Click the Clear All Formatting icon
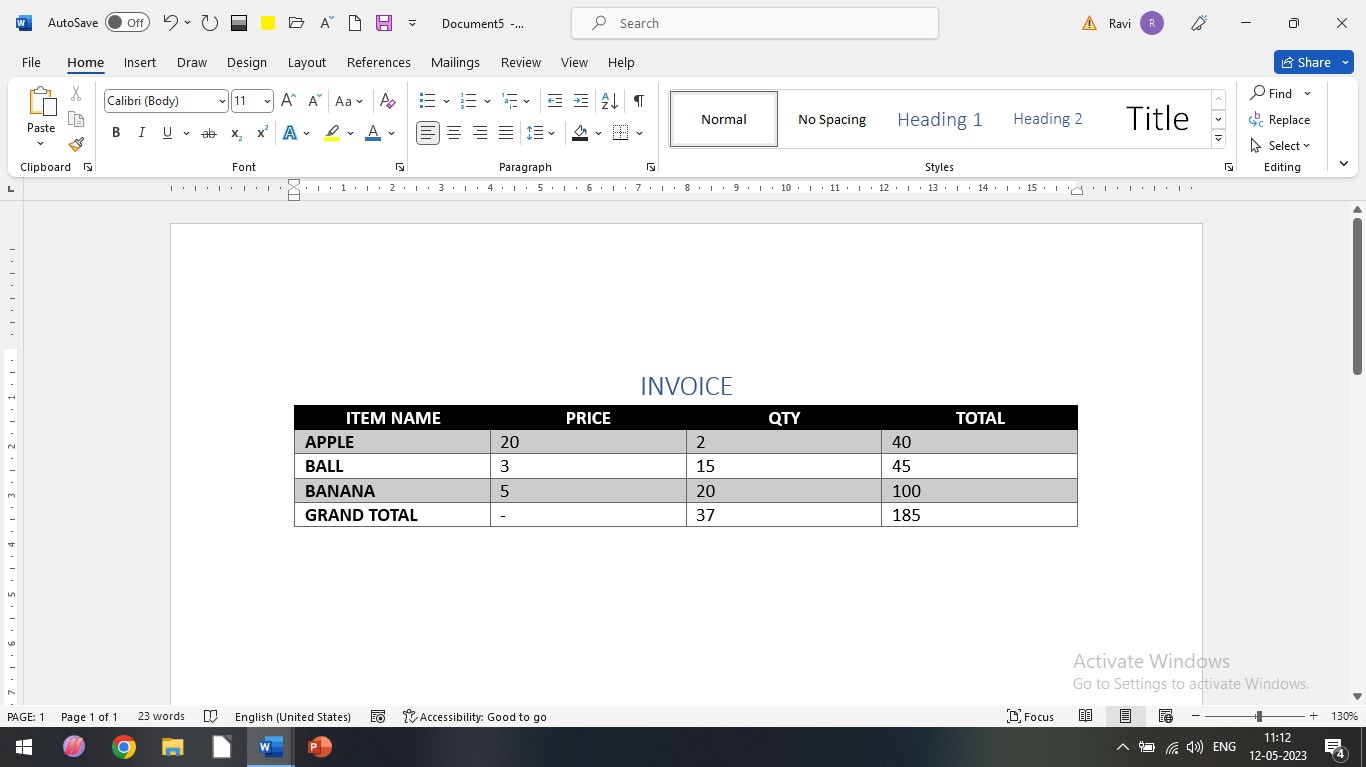The width and height of the screenshot is (1366, 767). [388, 101]
